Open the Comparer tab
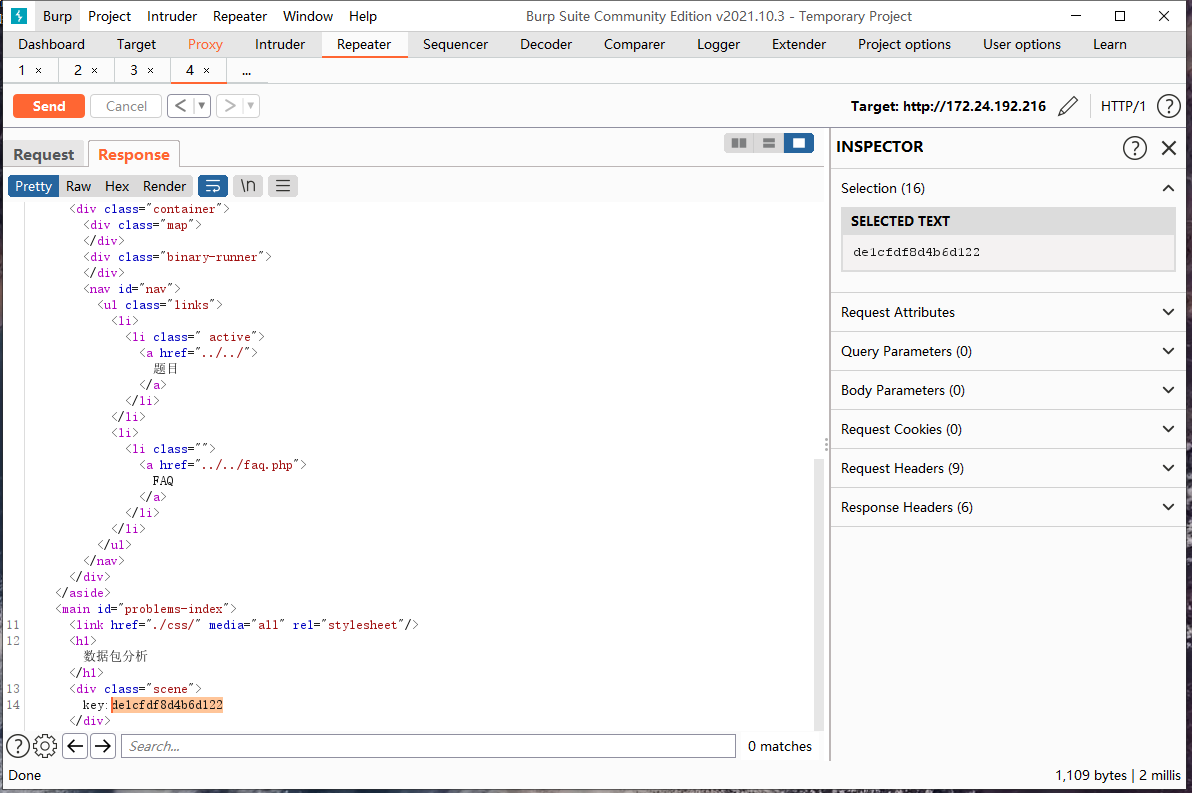The image size is (1192, 793). pyautogui.click(x=634, y=44)
